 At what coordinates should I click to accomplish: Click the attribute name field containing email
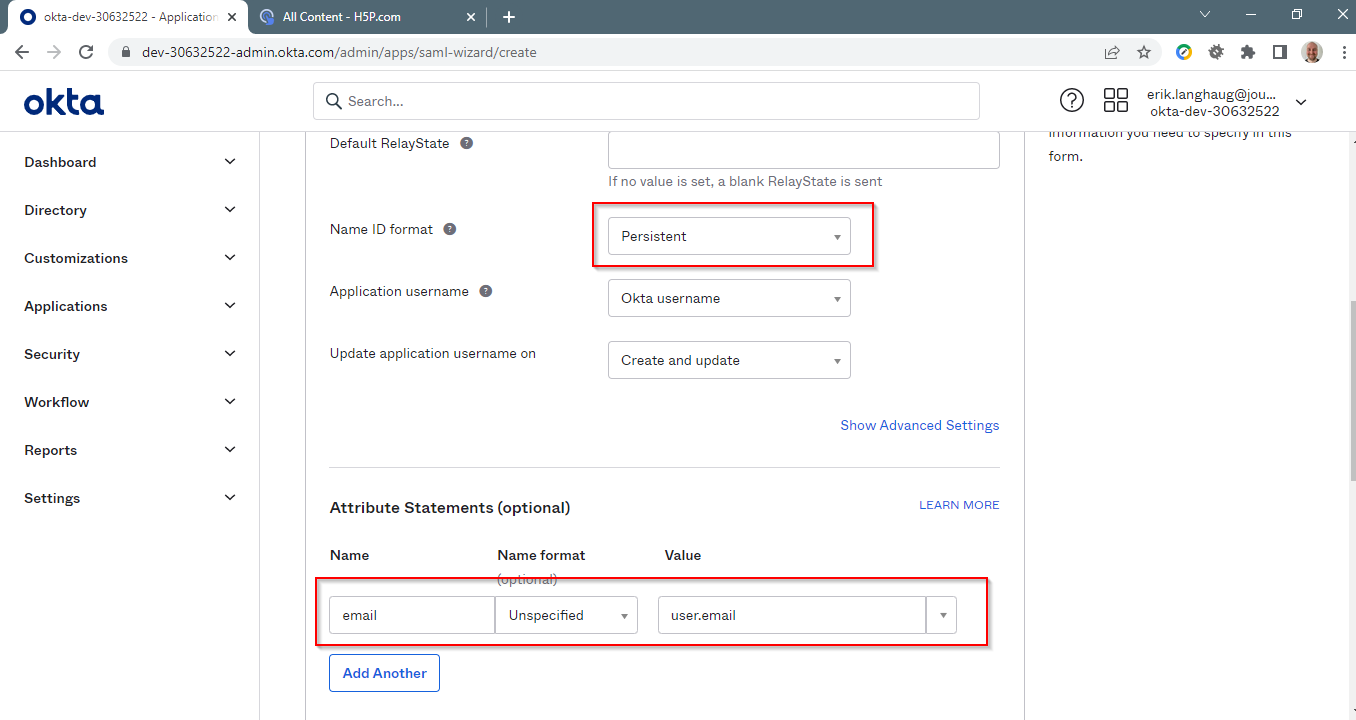click(x=412, y=615)
